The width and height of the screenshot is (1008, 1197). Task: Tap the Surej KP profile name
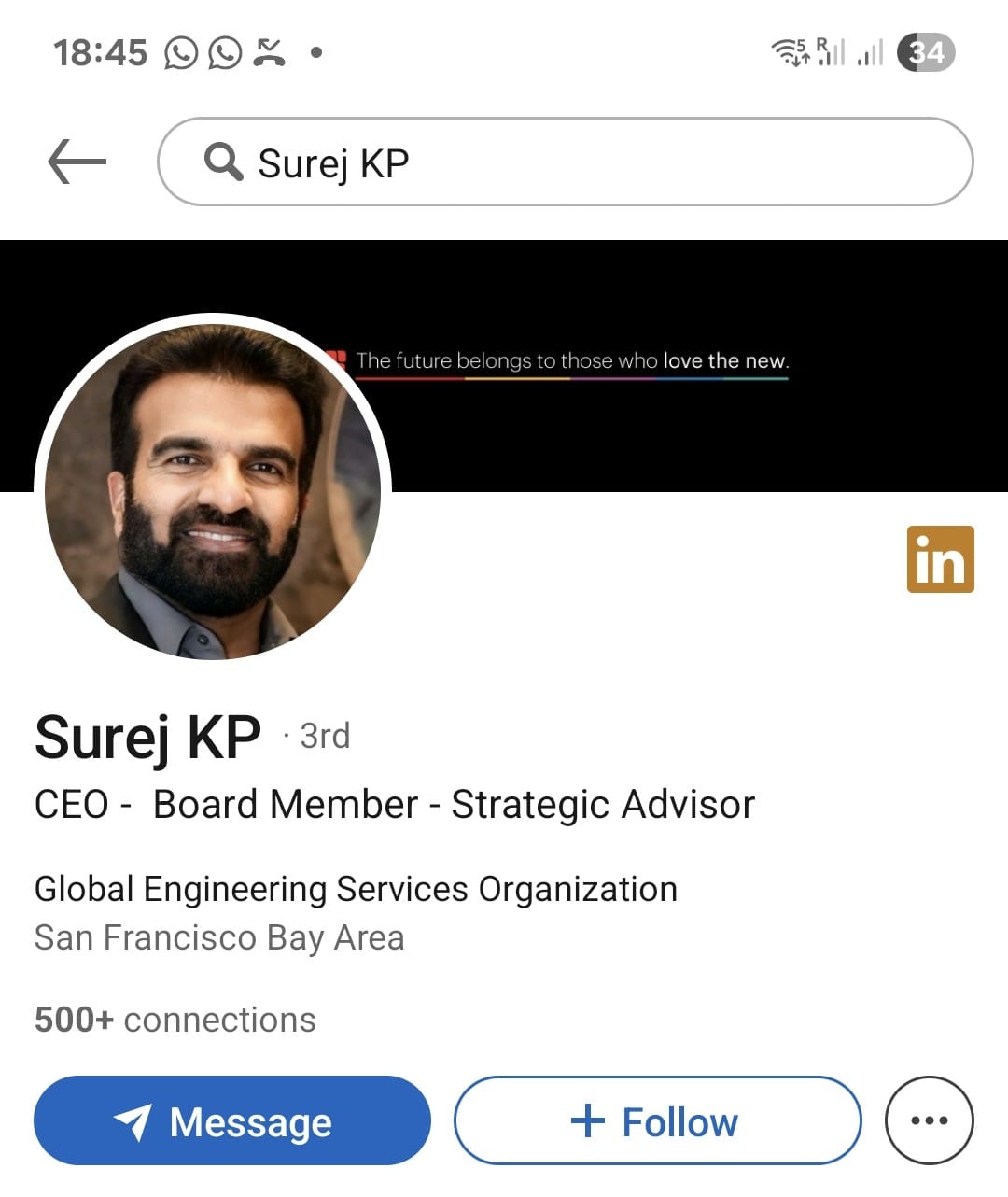[x=147, y=738]
